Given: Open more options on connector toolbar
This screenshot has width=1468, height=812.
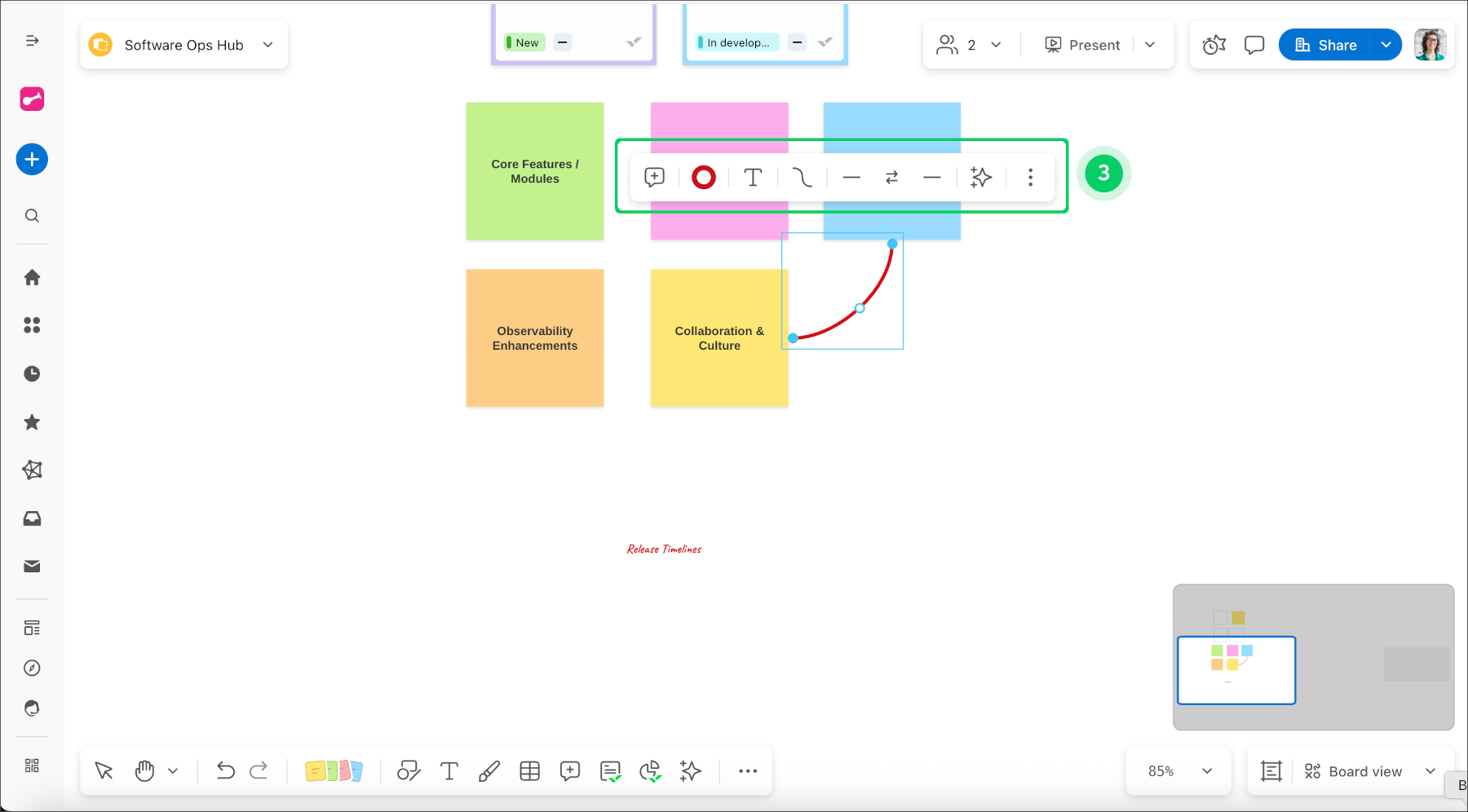Looking at the screenshot, I should point(1030,177).
